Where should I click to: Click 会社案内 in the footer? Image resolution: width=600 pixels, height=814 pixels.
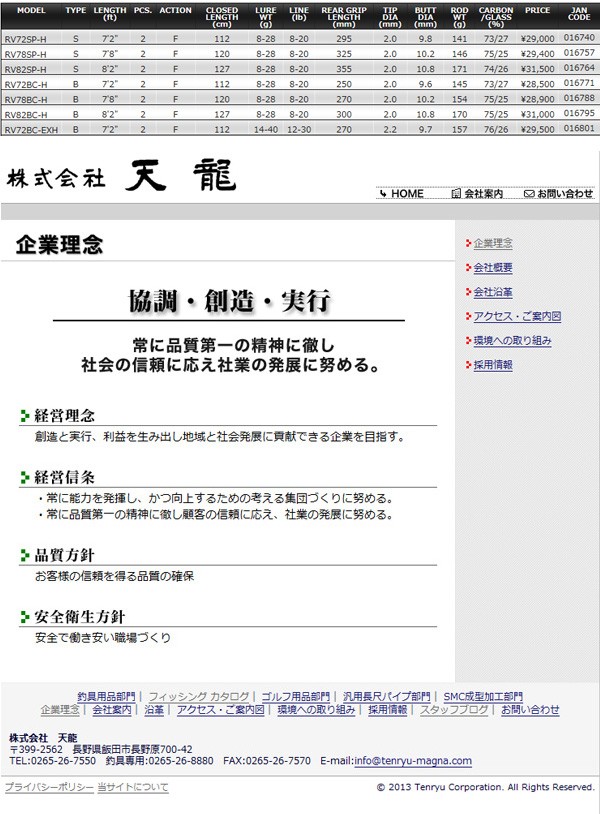pyautogui.click(x=112, y=710)
